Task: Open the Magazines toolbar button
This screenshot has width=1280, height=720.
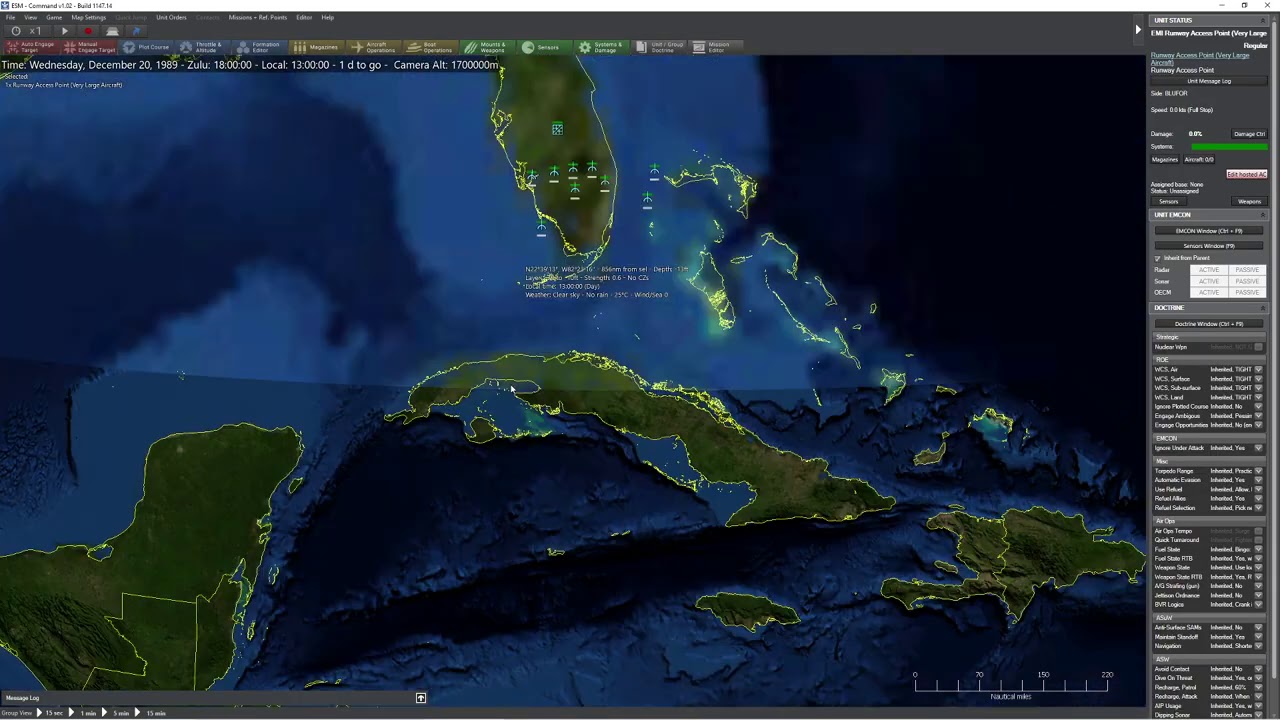Action: [316, 47]
